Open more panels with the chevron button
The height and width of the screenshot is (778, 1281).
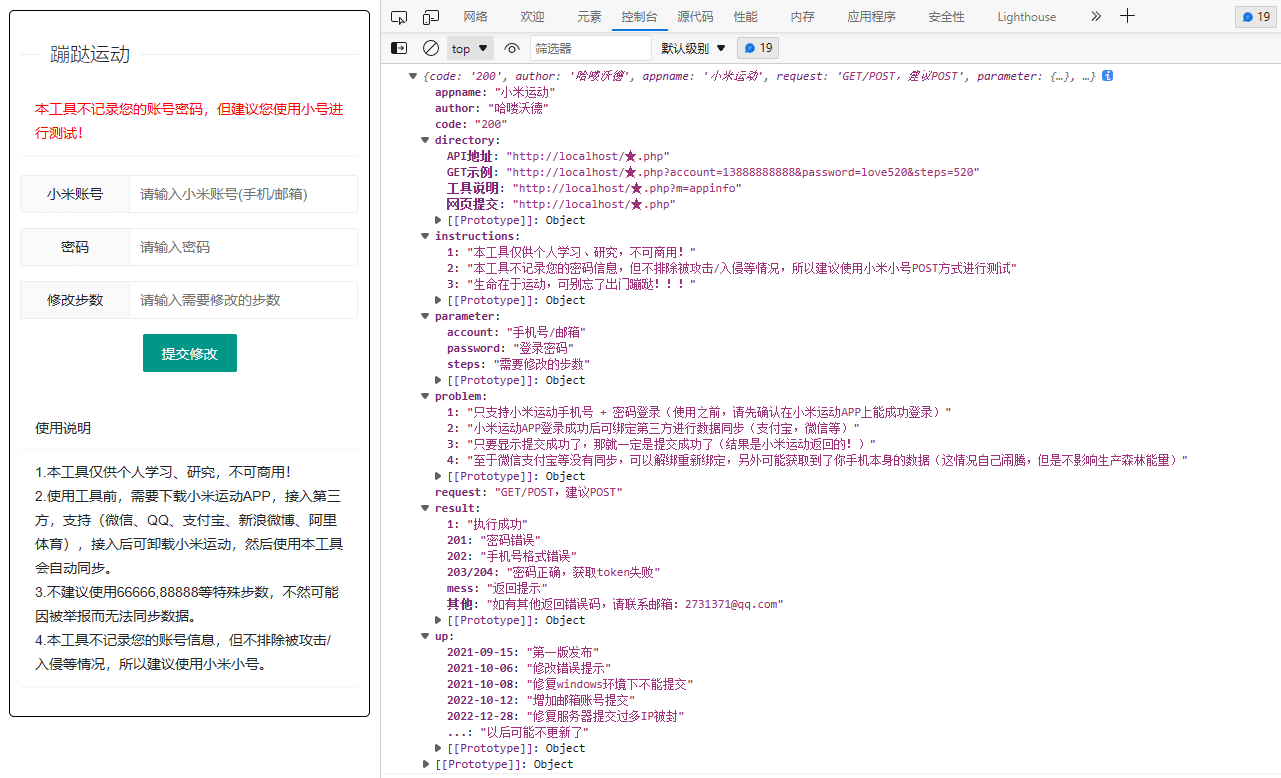point(1095,16)
